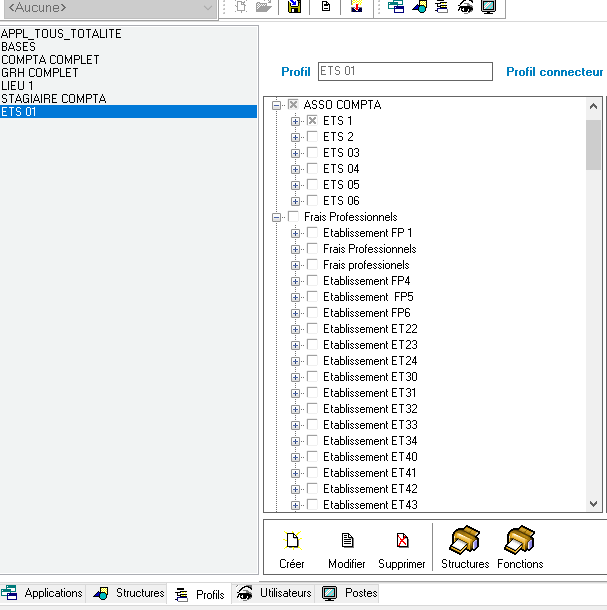
Task: Switch to the Structures bottom tab
Action: [x=129, y=594]
